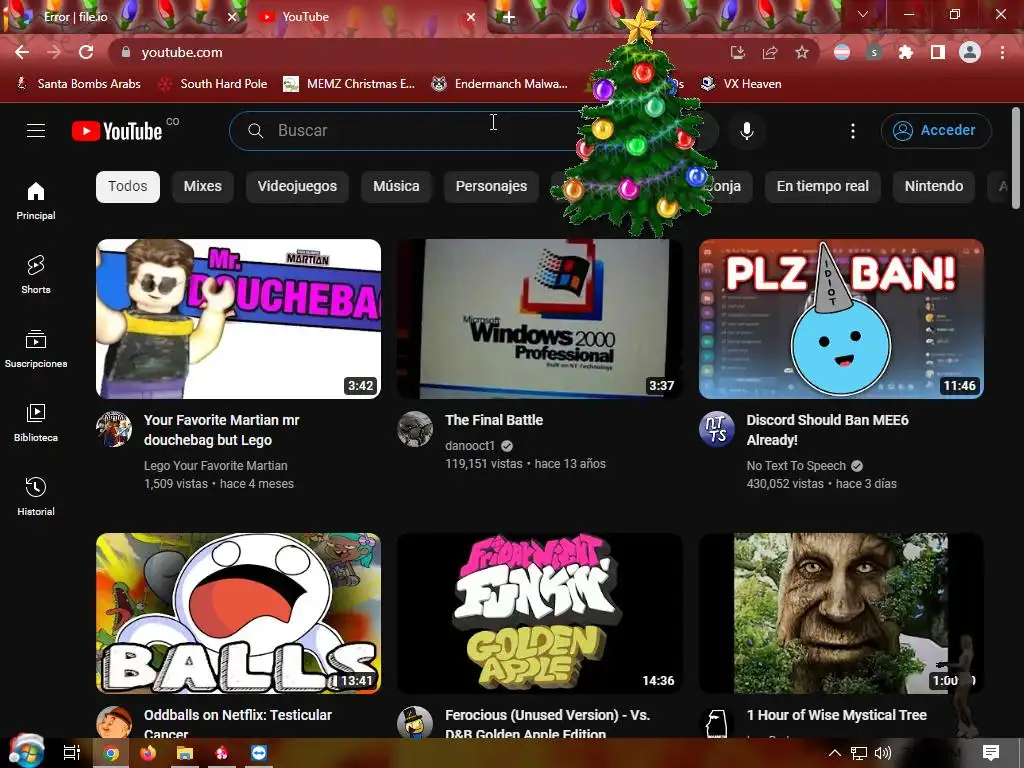
Task: Open network icon in system tray
Action: [x=859, y=753]
